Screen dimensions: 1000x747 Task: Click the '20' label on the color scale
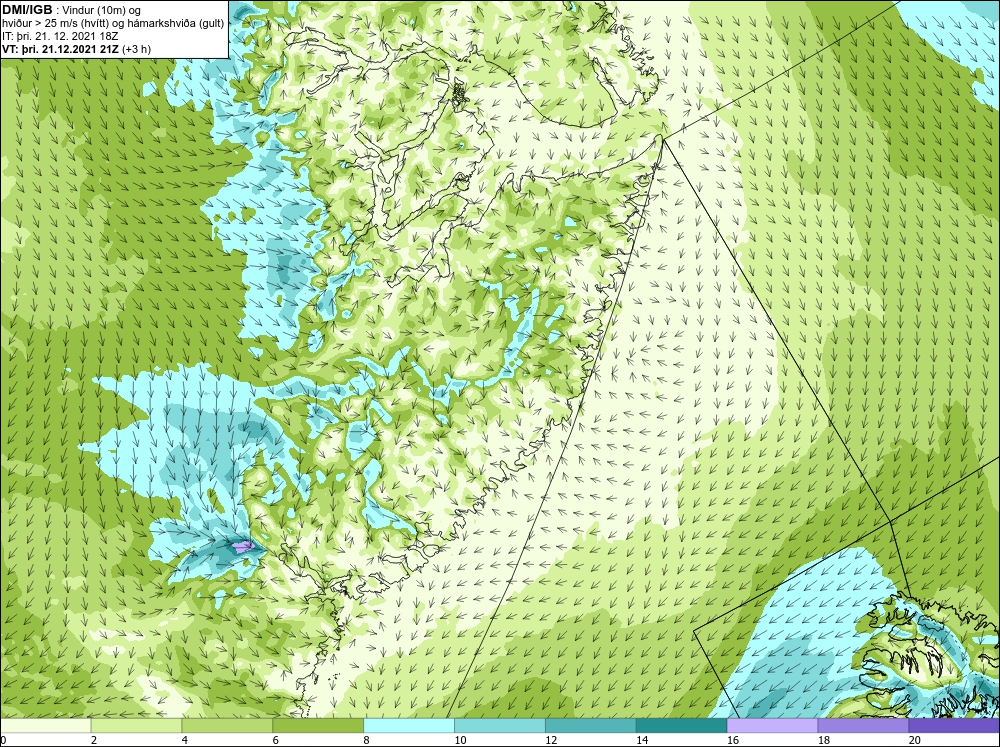(x=915, y=740)
